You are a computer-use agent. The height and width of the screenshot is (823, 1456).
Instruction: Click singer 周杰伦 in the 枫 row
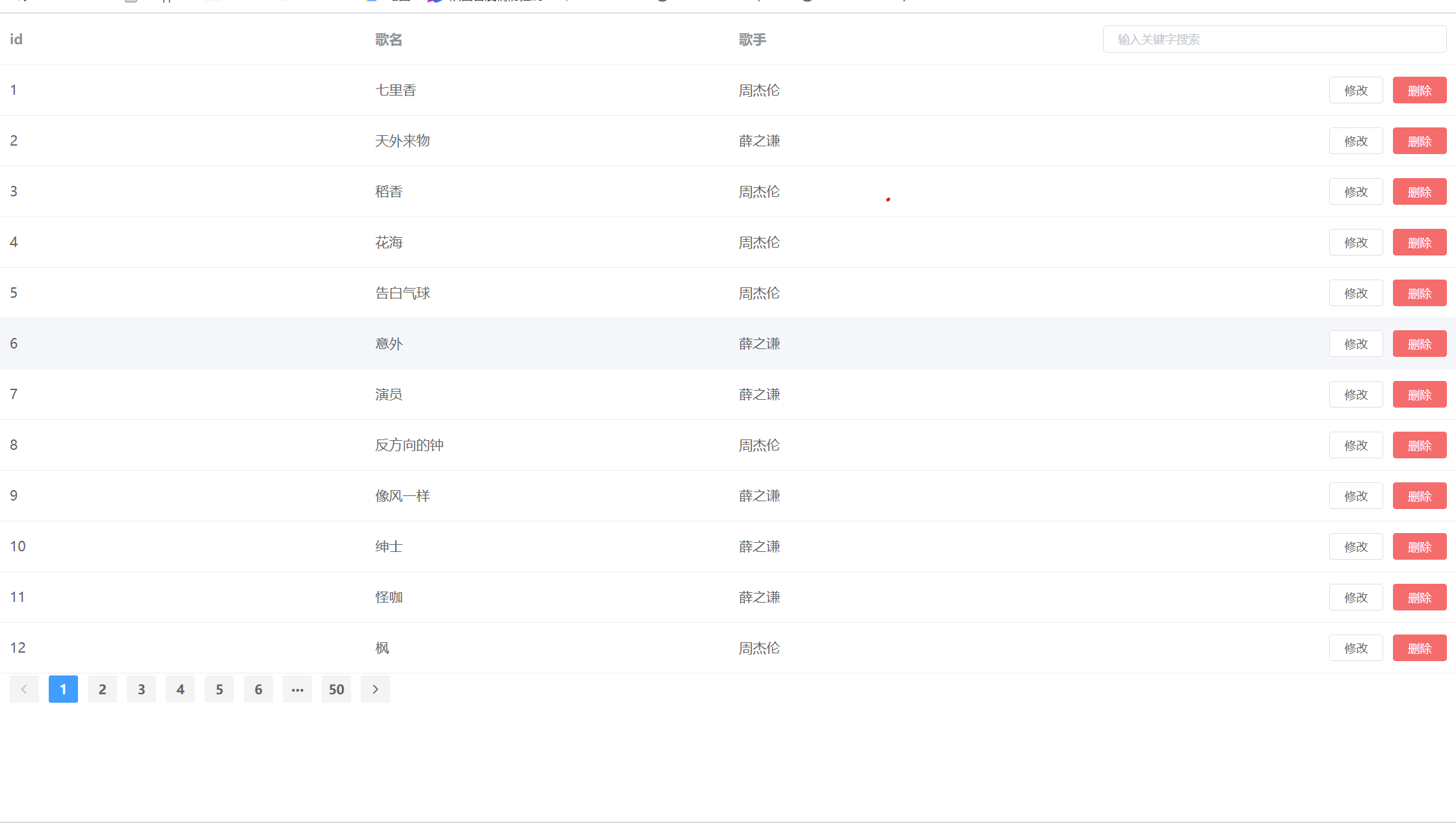click(x=759, y=648)
